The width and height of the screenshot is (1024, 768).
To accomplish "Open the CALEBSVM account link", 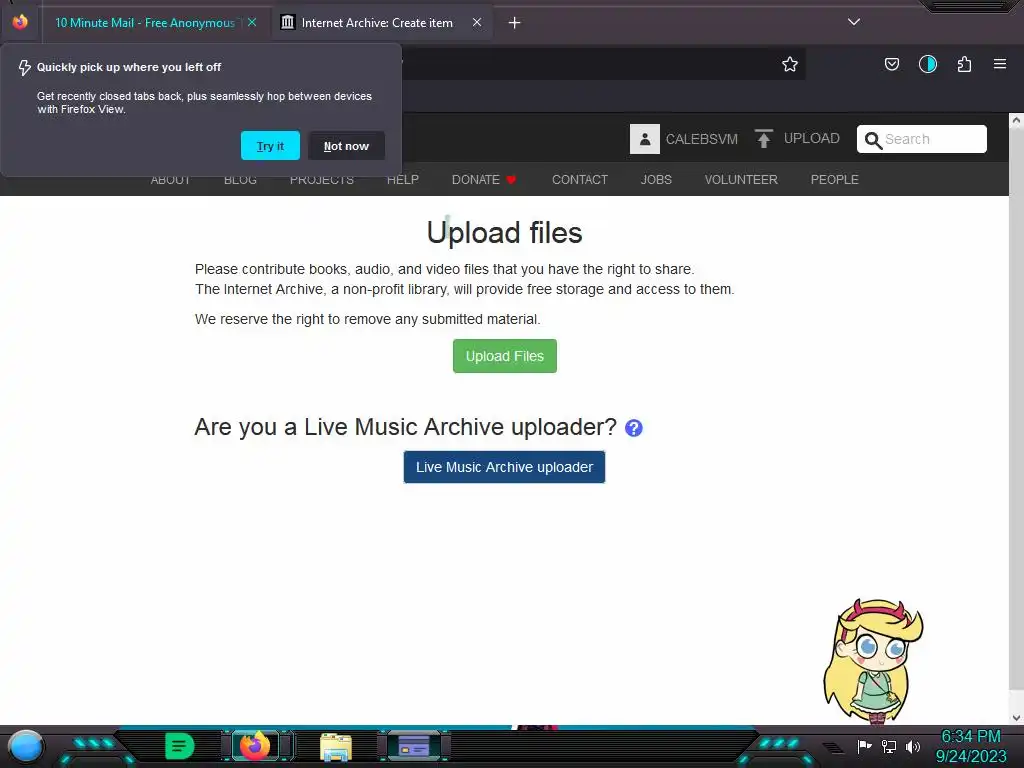I will coord(701,139).
